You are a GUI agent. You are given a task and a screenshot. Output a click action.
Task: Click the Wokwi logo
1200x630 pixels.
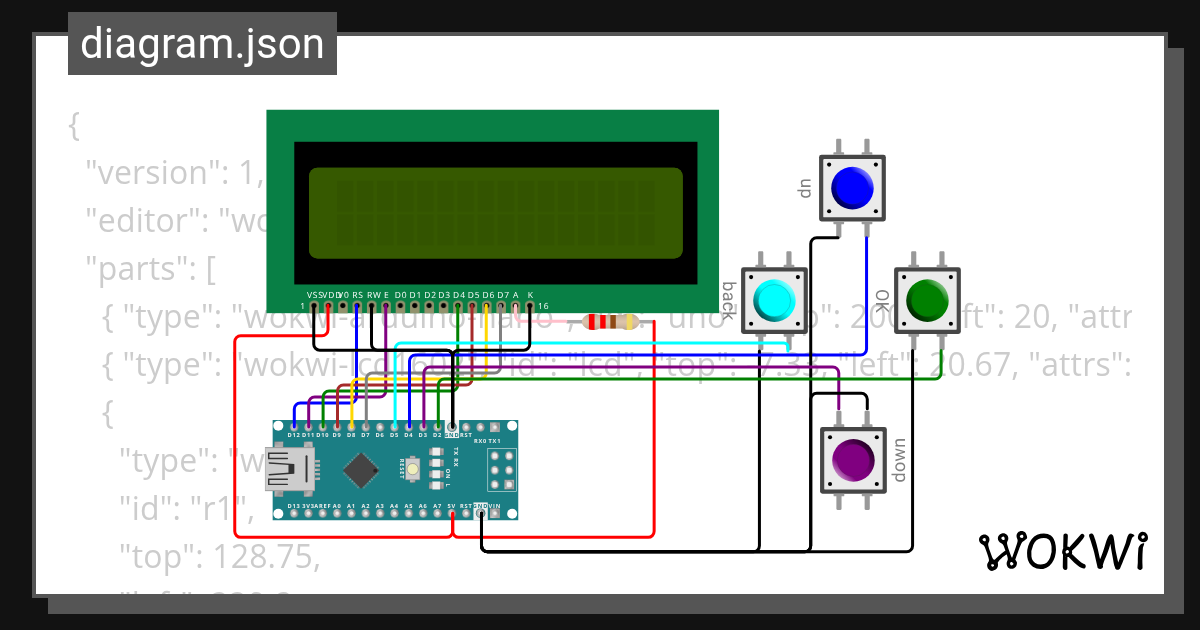pyautogui.click(x=1065, y=552)
